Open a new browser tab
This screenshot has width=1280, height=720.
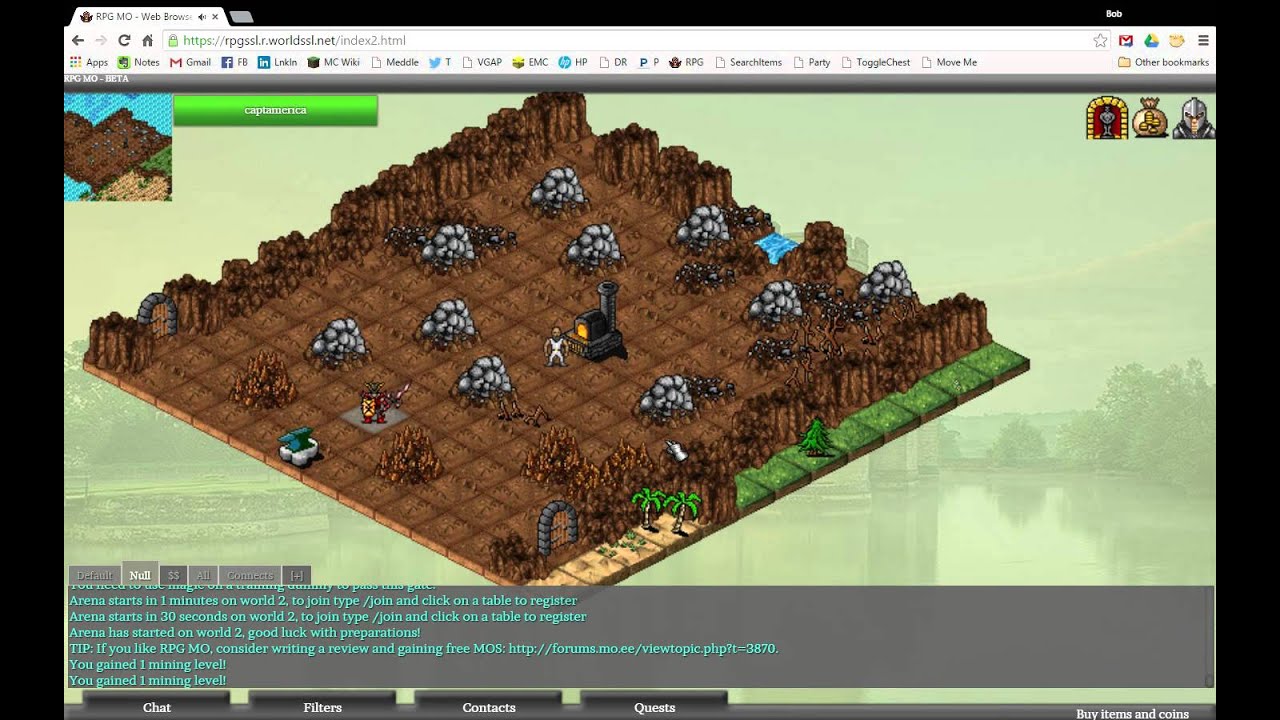pyautogui.click(x=241, y=17)
